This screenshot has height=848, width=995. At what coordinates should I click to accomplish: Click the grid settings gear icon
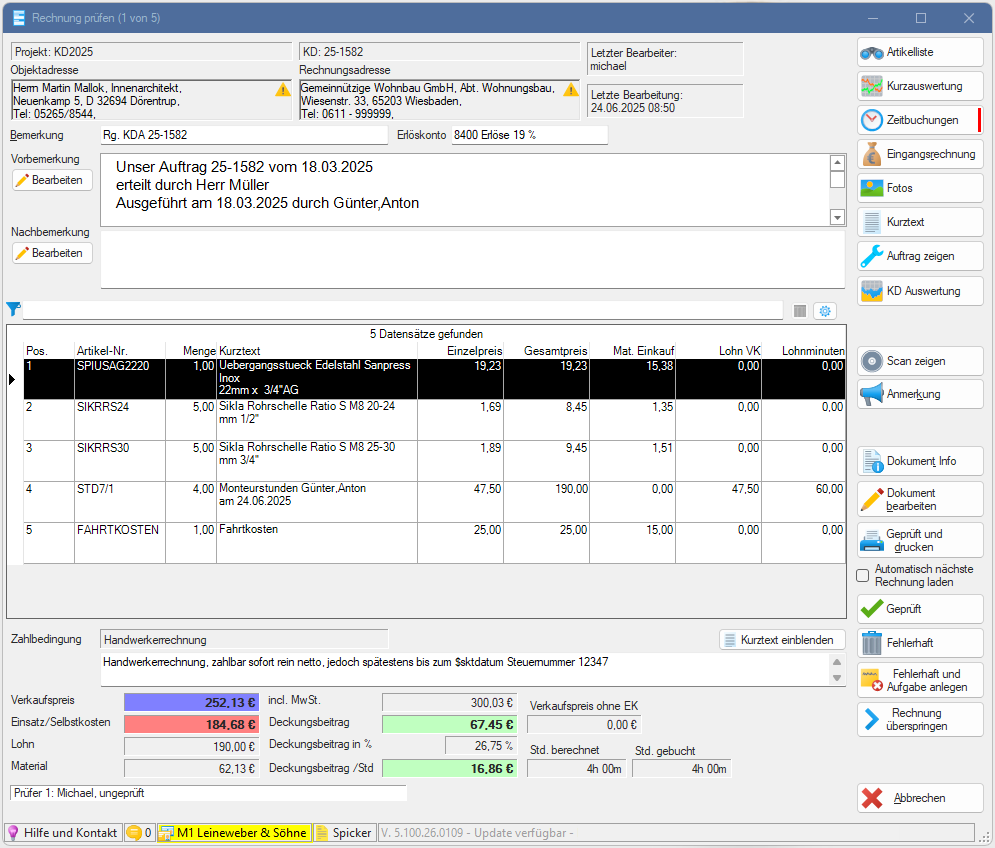tap(825, 311)
